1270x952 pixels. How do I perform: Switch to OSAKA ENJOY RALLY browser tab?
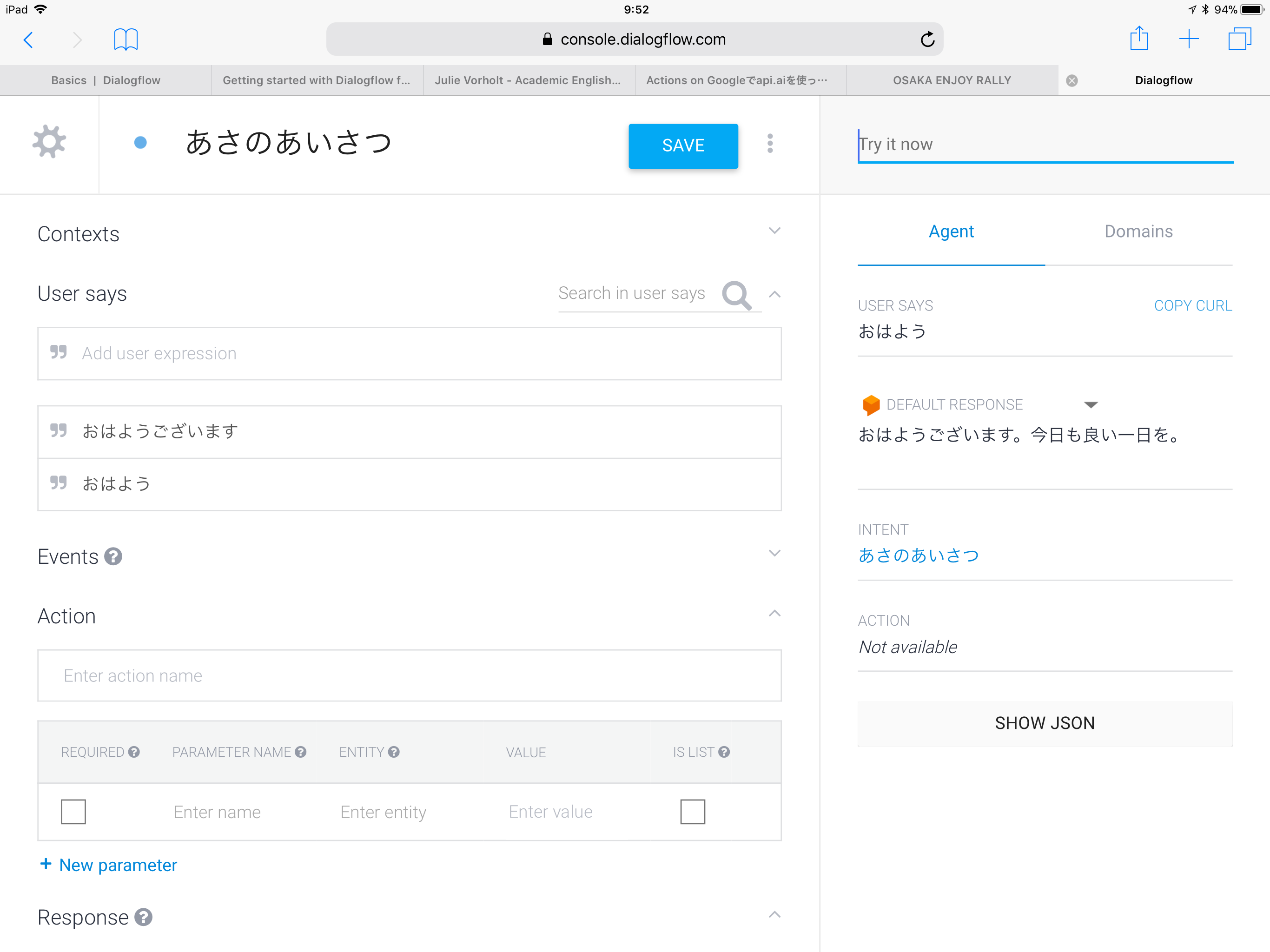point(952,80)
